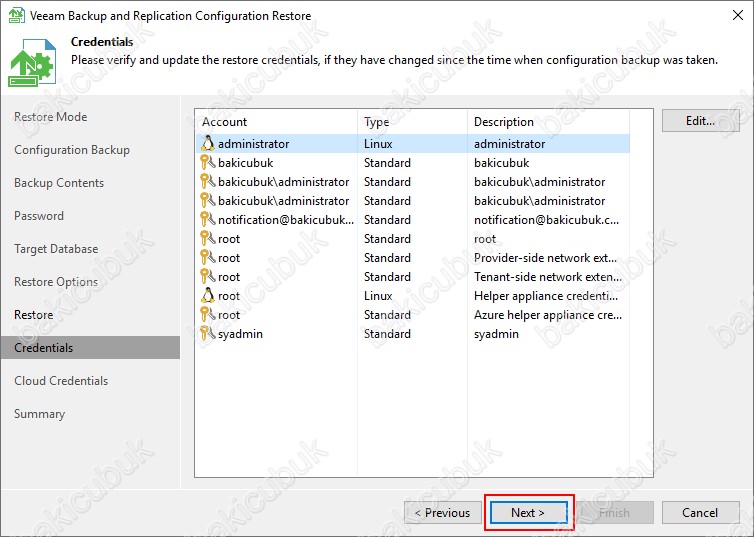The image size is (754, 537).
Task: Open the Edit... credentials button
Action: (701, 121)
